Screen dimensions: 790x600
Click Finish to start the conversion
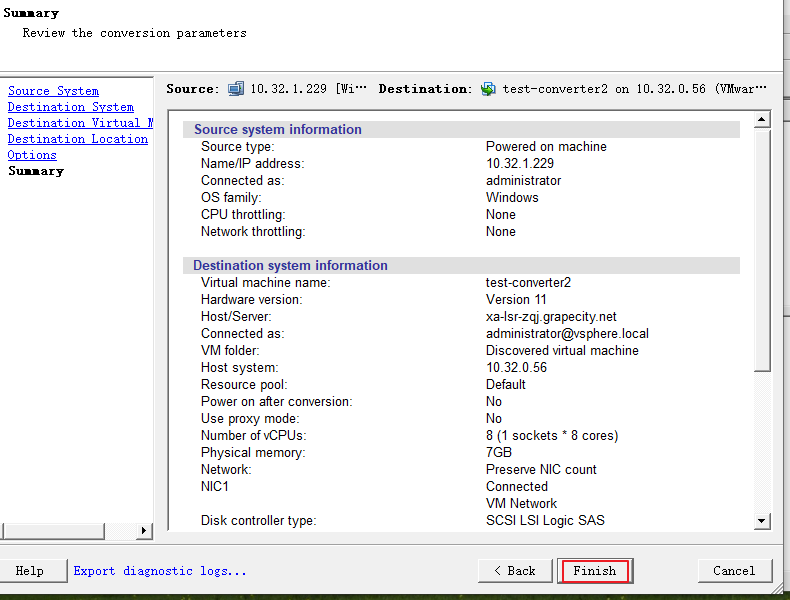[x=595, y=571]
